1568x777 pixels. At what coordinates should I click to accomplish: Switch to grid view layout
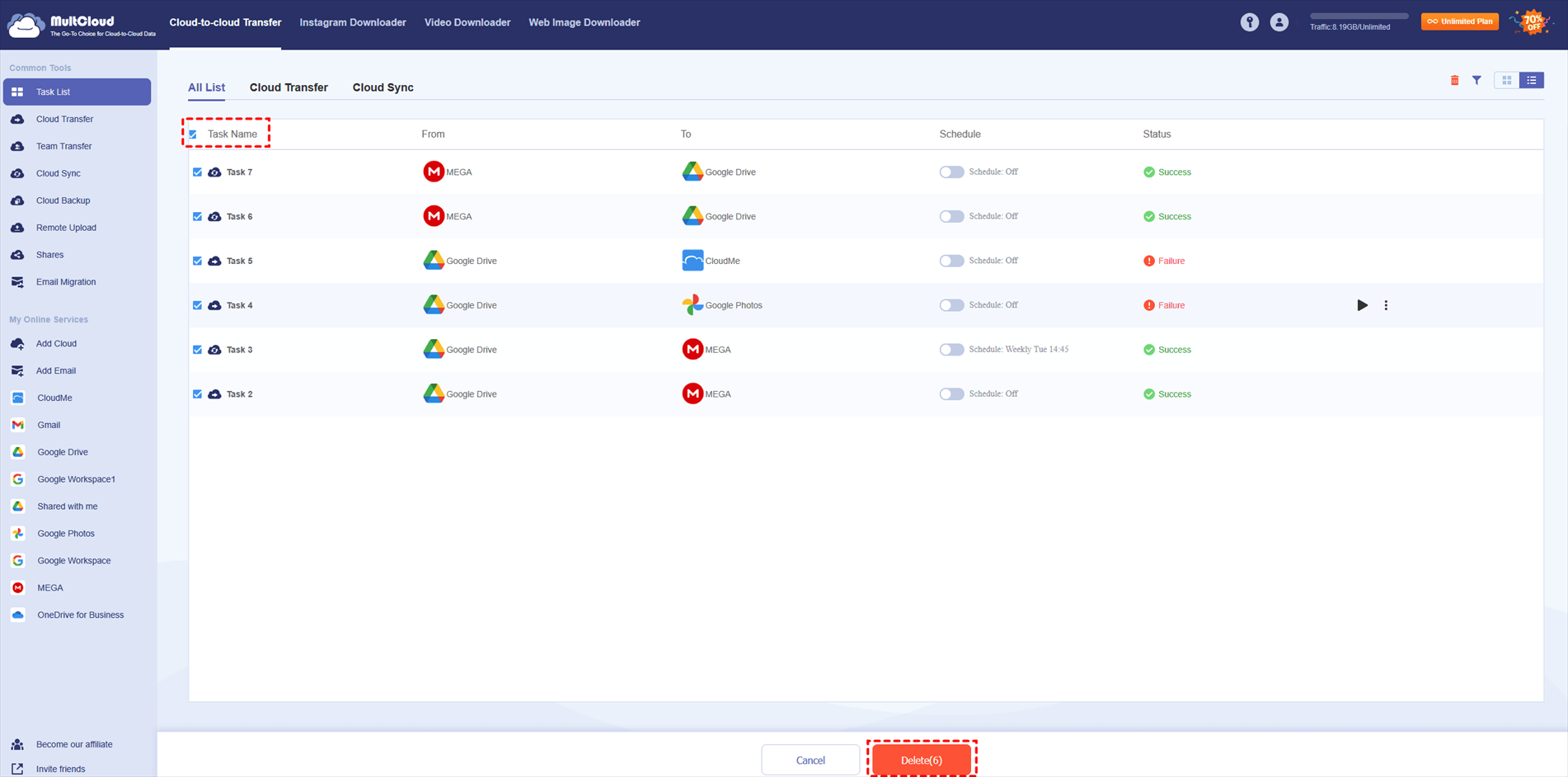[x=1506, y=80]
